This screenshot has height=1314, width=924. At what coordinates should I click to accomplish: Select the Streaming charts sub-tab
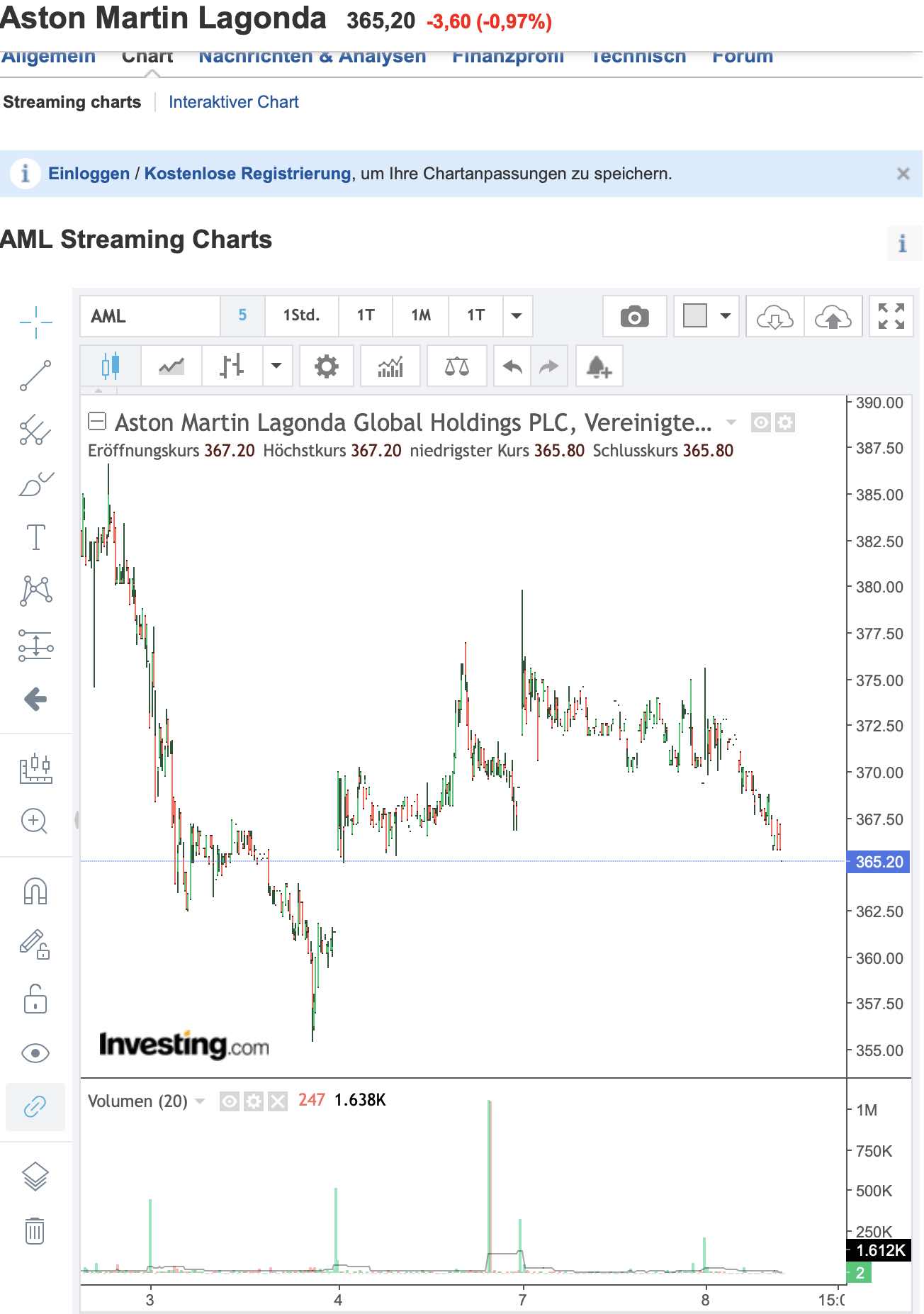[72, 102]
